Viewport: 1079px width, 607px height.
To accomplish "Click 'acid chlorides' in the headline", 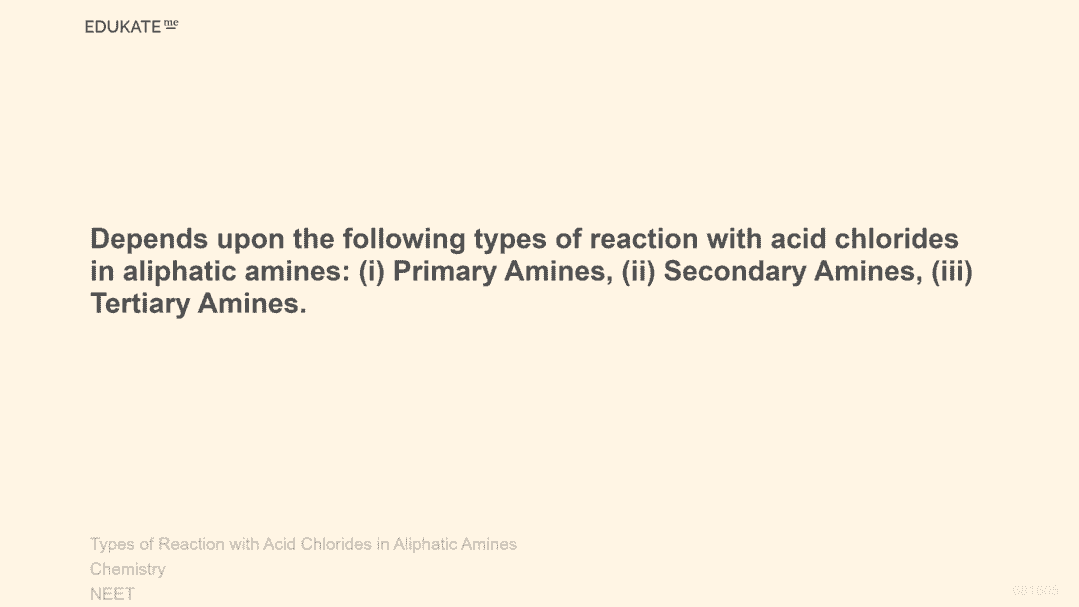I will (x=864, y=240).
